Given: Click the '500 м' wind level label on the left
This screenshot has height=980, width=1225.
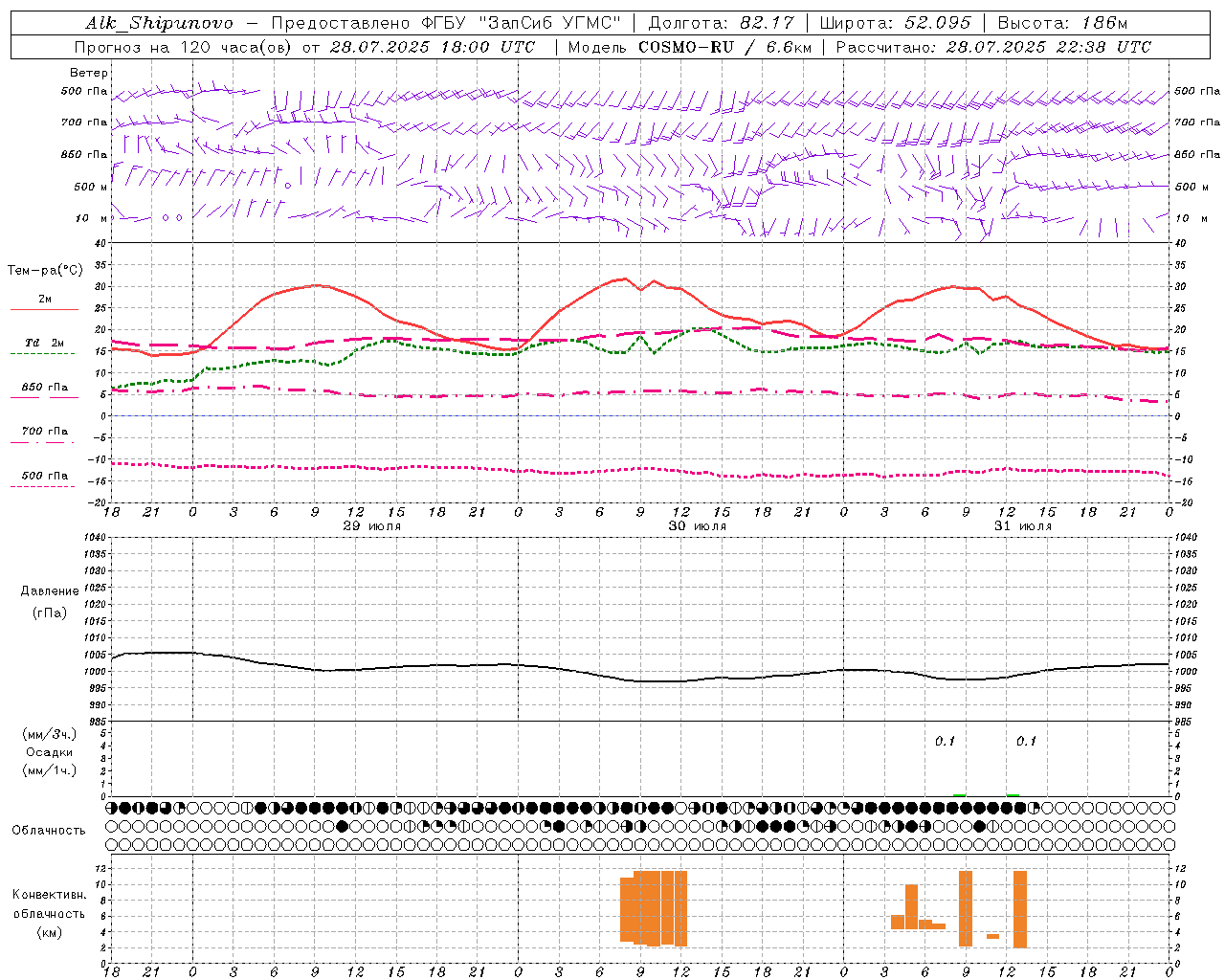Looking at the screenshot, I should 91,187.
